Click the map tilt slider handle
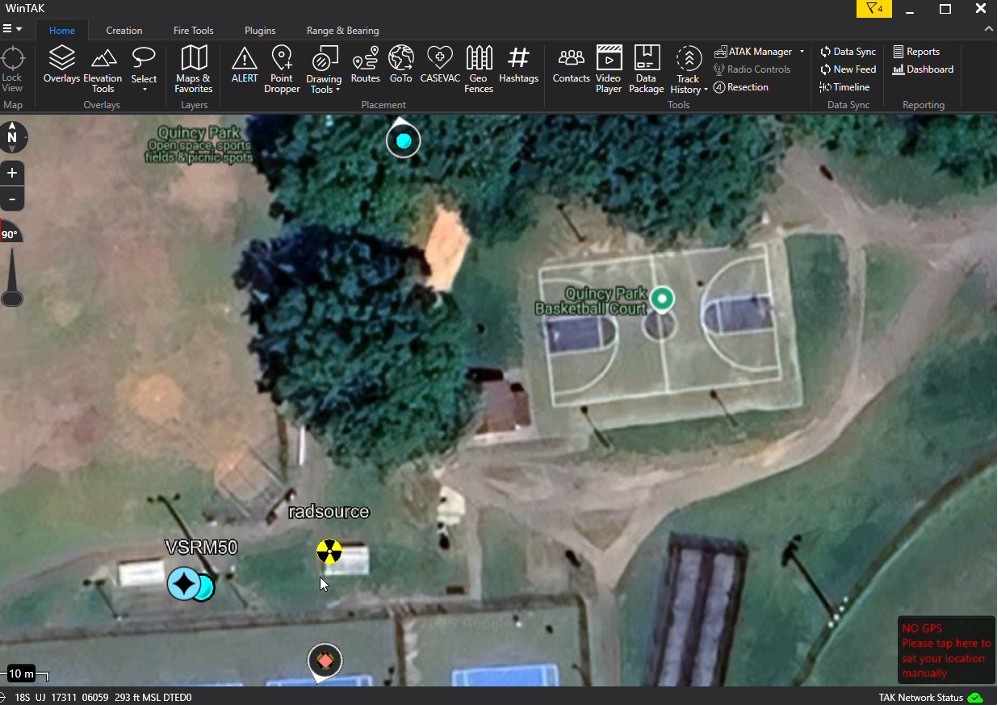The width and height of the screenshot is (998, 706). point(12,298)
